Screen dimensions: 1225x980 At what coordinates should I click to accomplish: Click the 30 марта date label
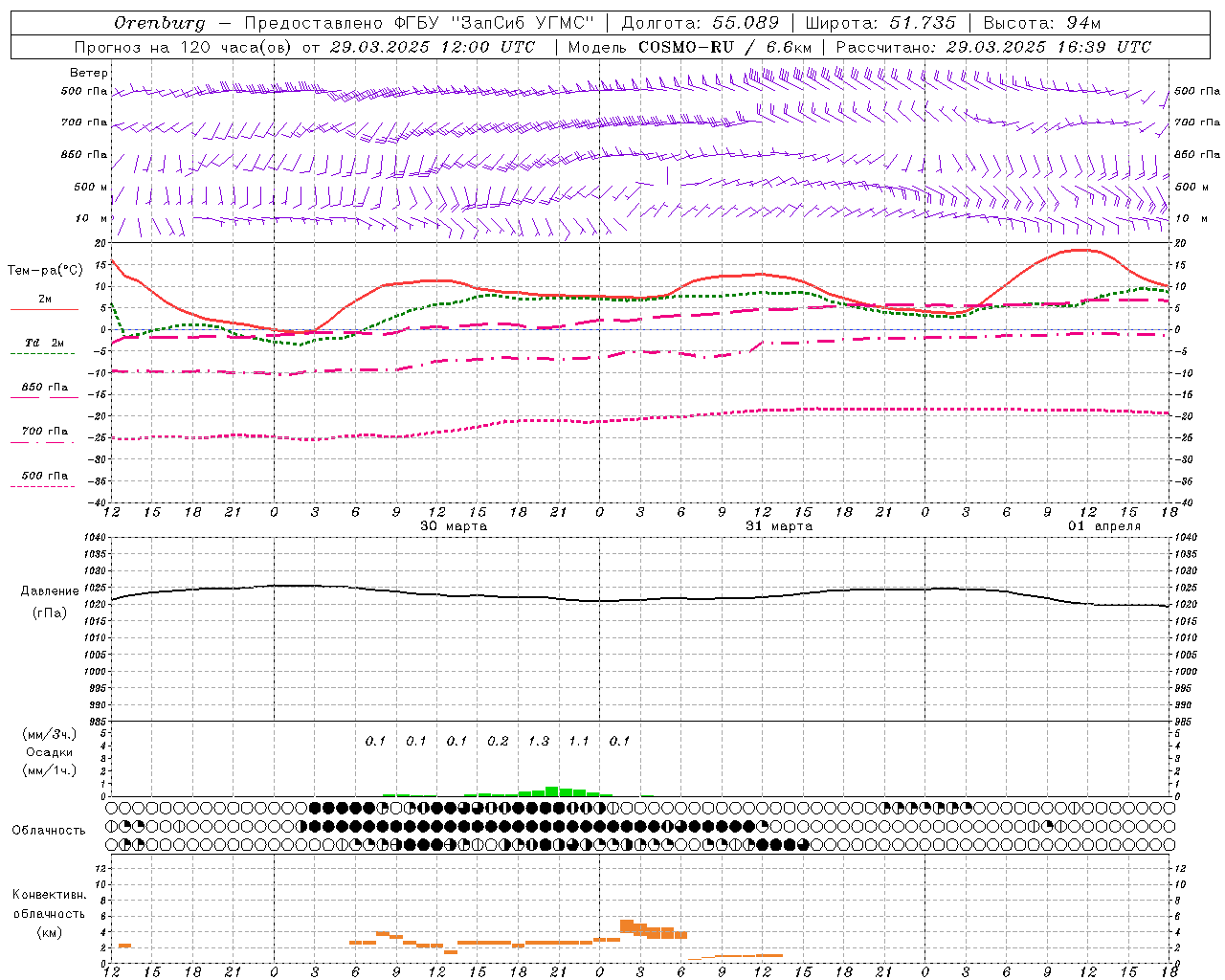coord(454,525)
